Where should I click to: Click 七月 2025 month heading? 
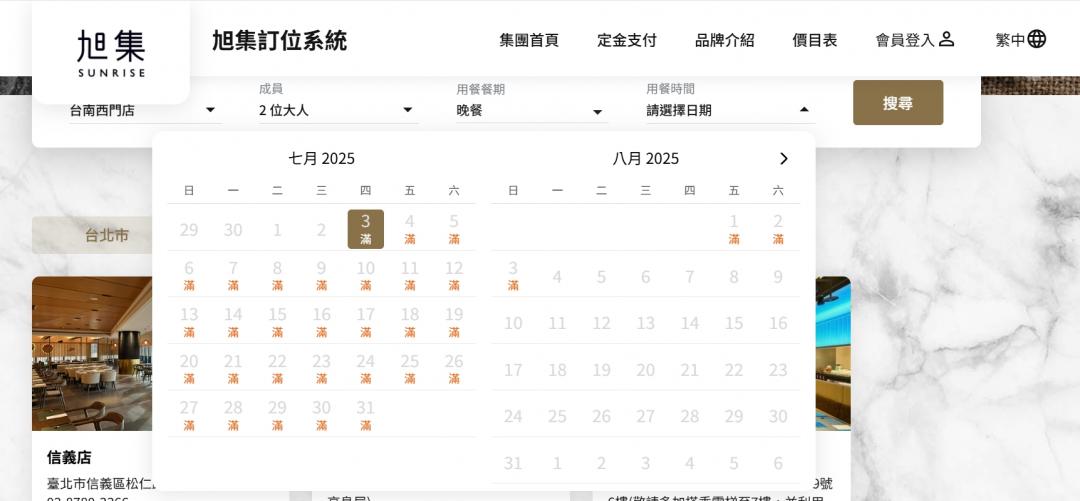point(322,159)
